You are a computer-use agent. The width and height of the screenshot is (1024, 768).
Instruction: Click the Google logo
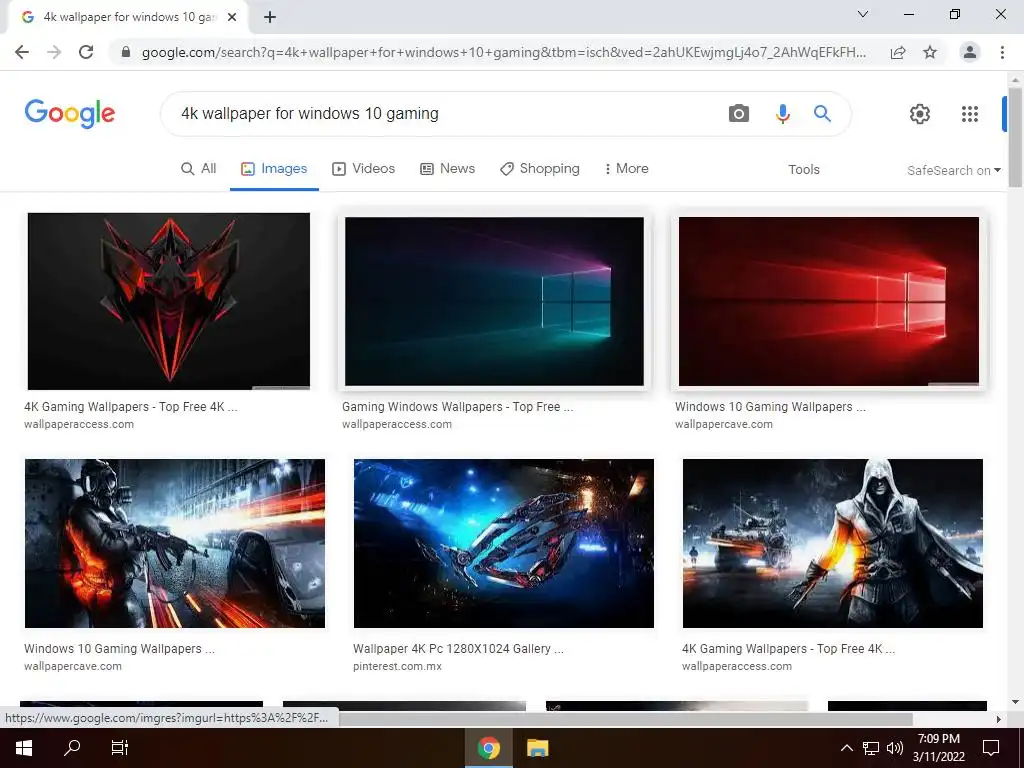[x=70, y=114]
